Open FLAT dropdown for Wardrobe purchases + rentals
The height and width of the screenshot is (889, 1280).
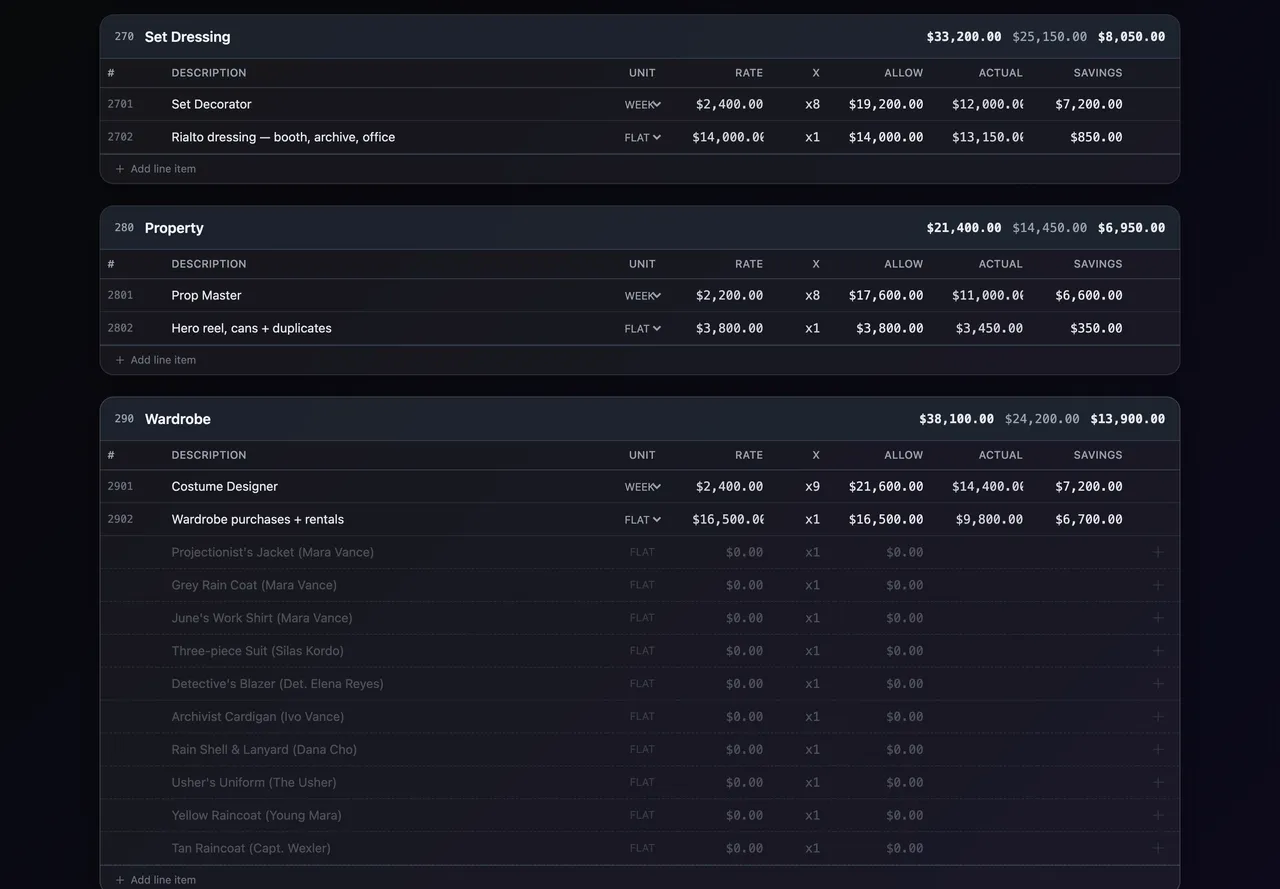[642, 519]
